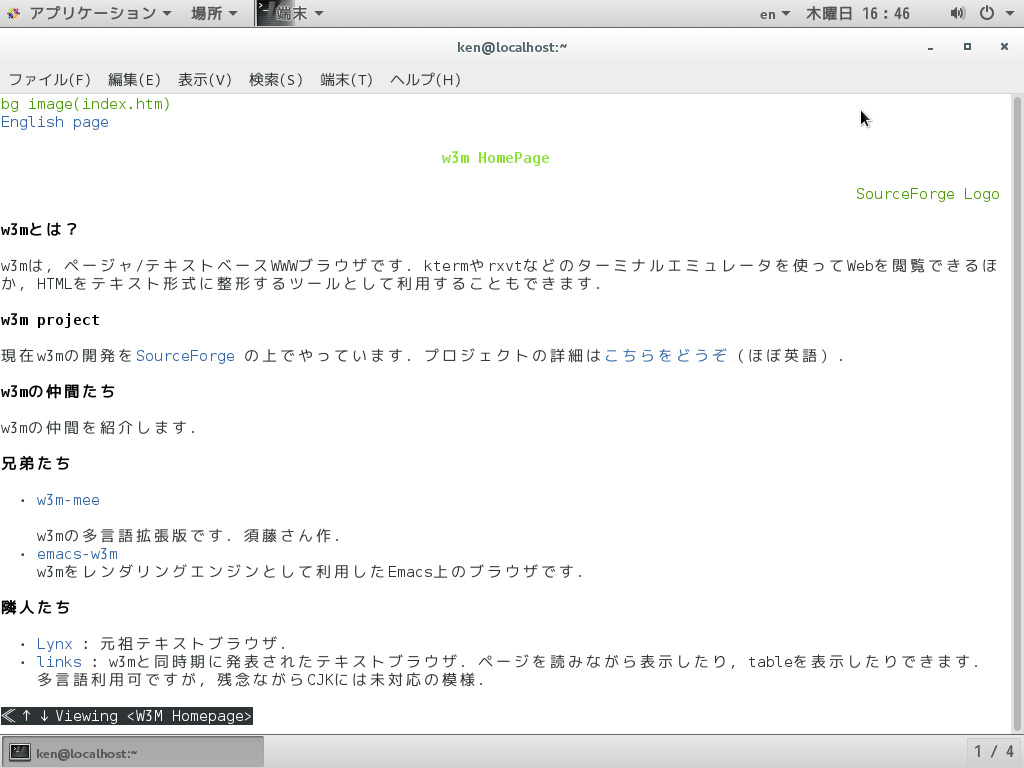
Task: Open the ファイル(F) menu
Action: pyautogui.click(x=50, y=80)
